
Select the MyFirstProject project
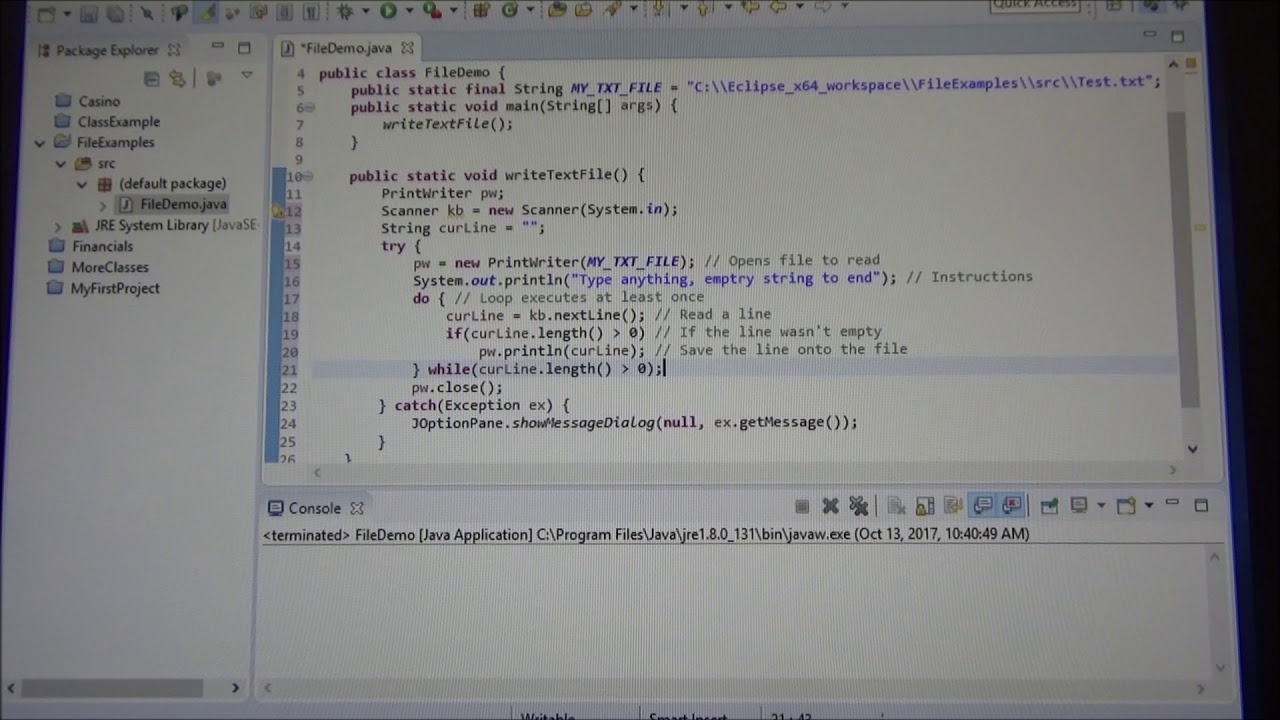click(115, 289)
